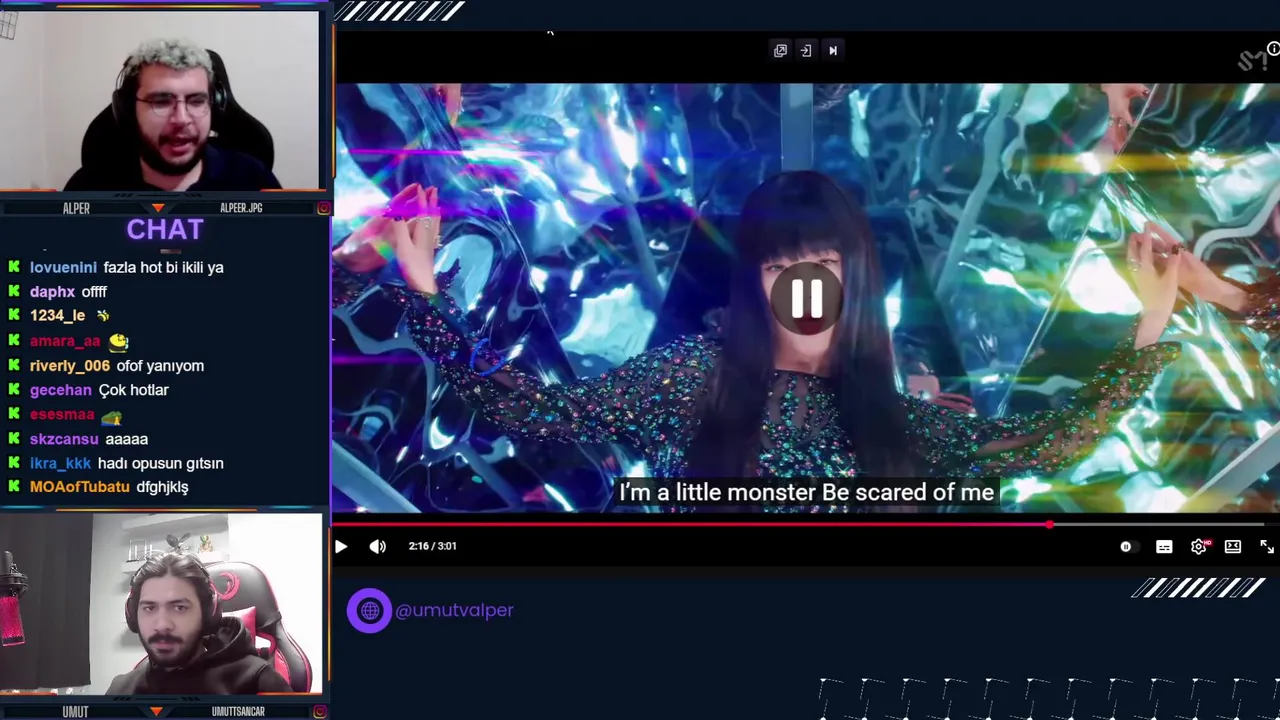Click the message "fazla hot bi ikili ya"
The image size is (1280, 720).
163,268
